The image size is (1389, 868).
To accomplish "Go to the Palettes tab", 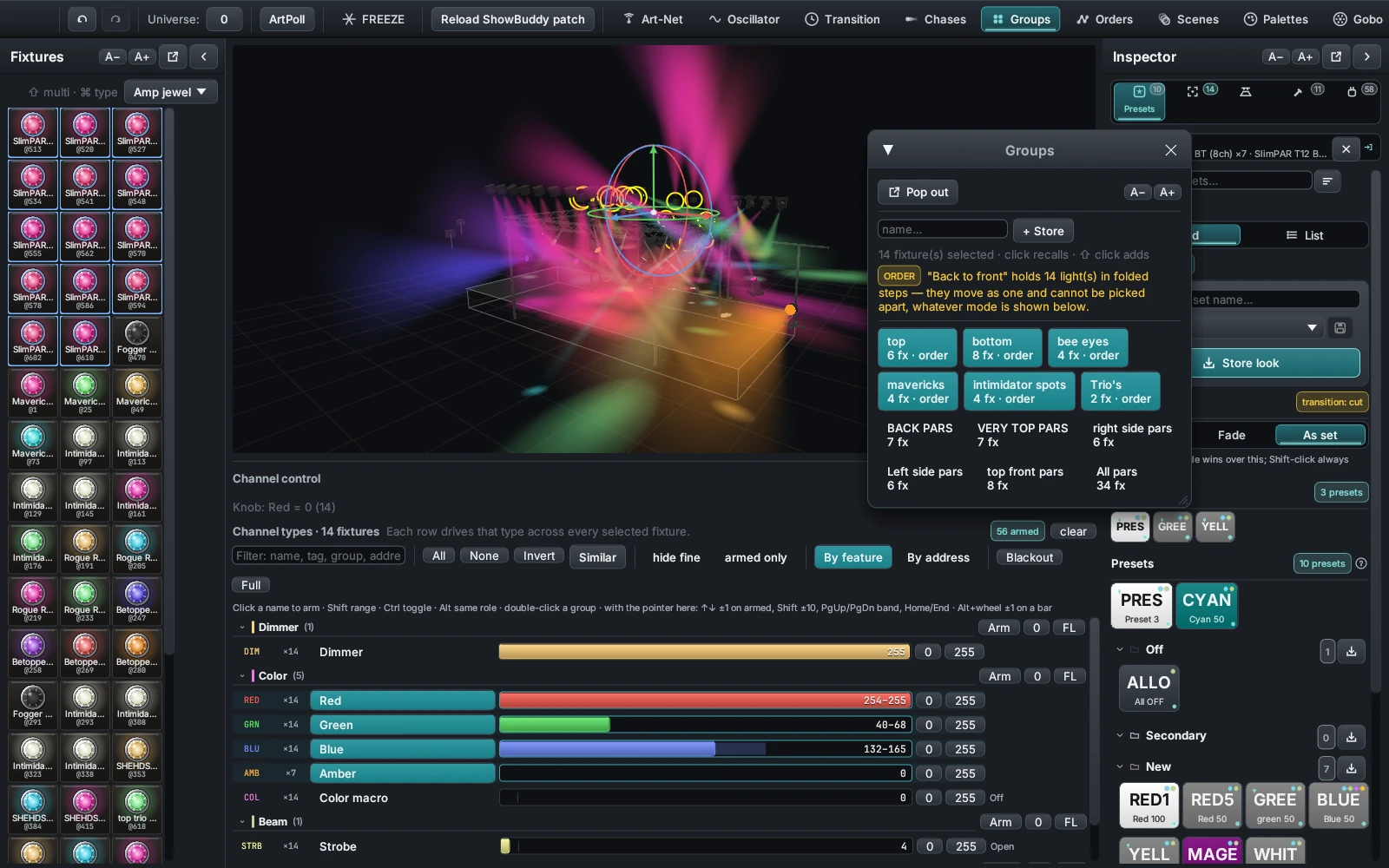I will (x=1276, y=19).
